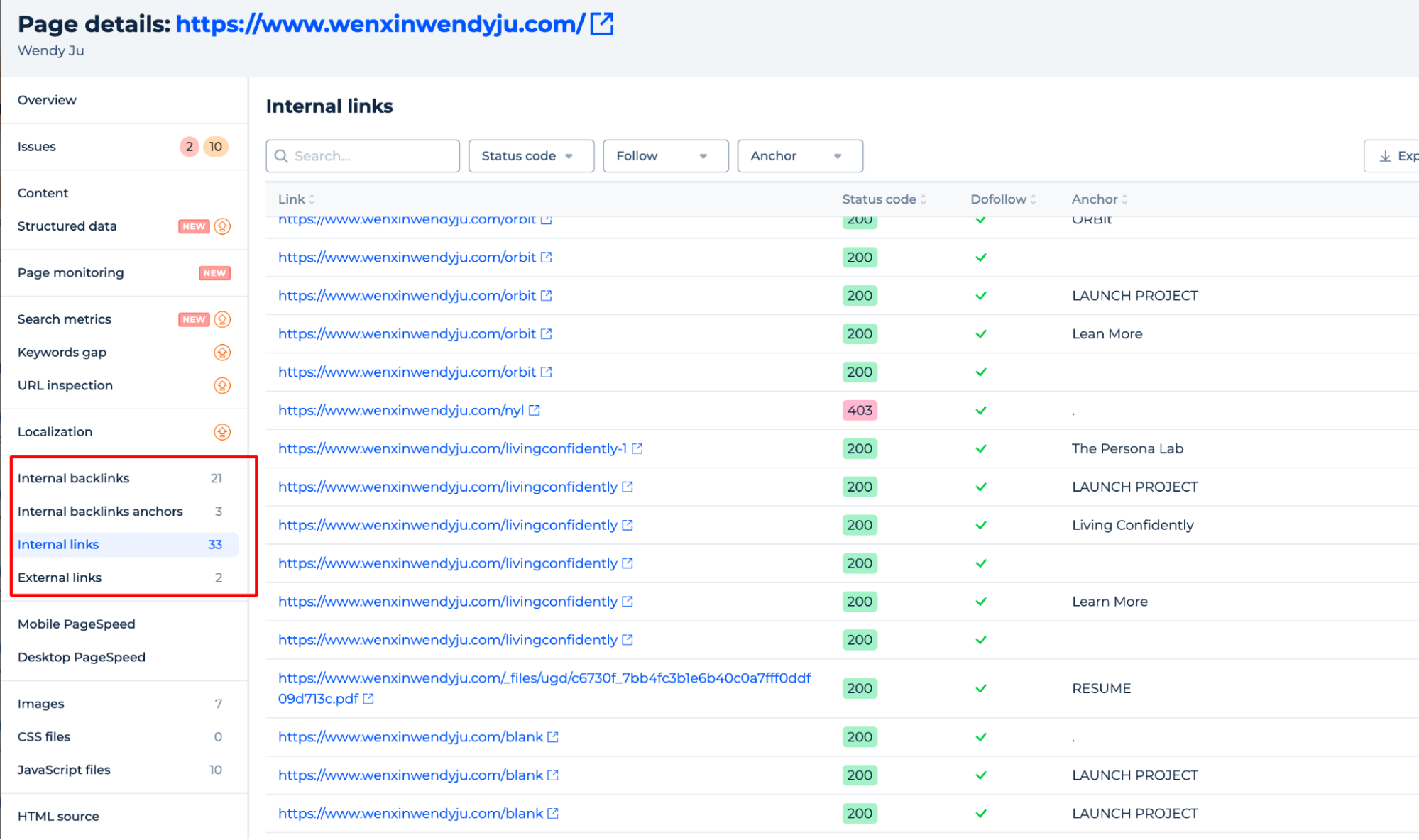
Task: Click upgrade icon next to Localization
Action: click(x=222, y=432)
